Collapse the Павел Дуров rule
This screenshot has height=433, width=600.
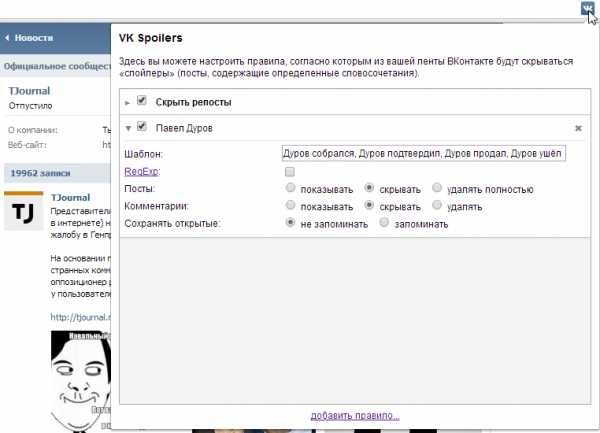(x=128, y=129)
